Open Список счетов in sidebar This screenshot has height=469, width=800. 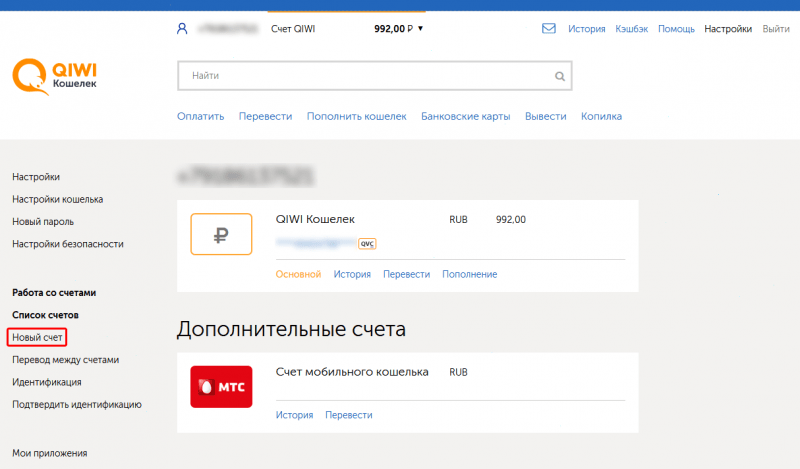[x=45, y=315]
